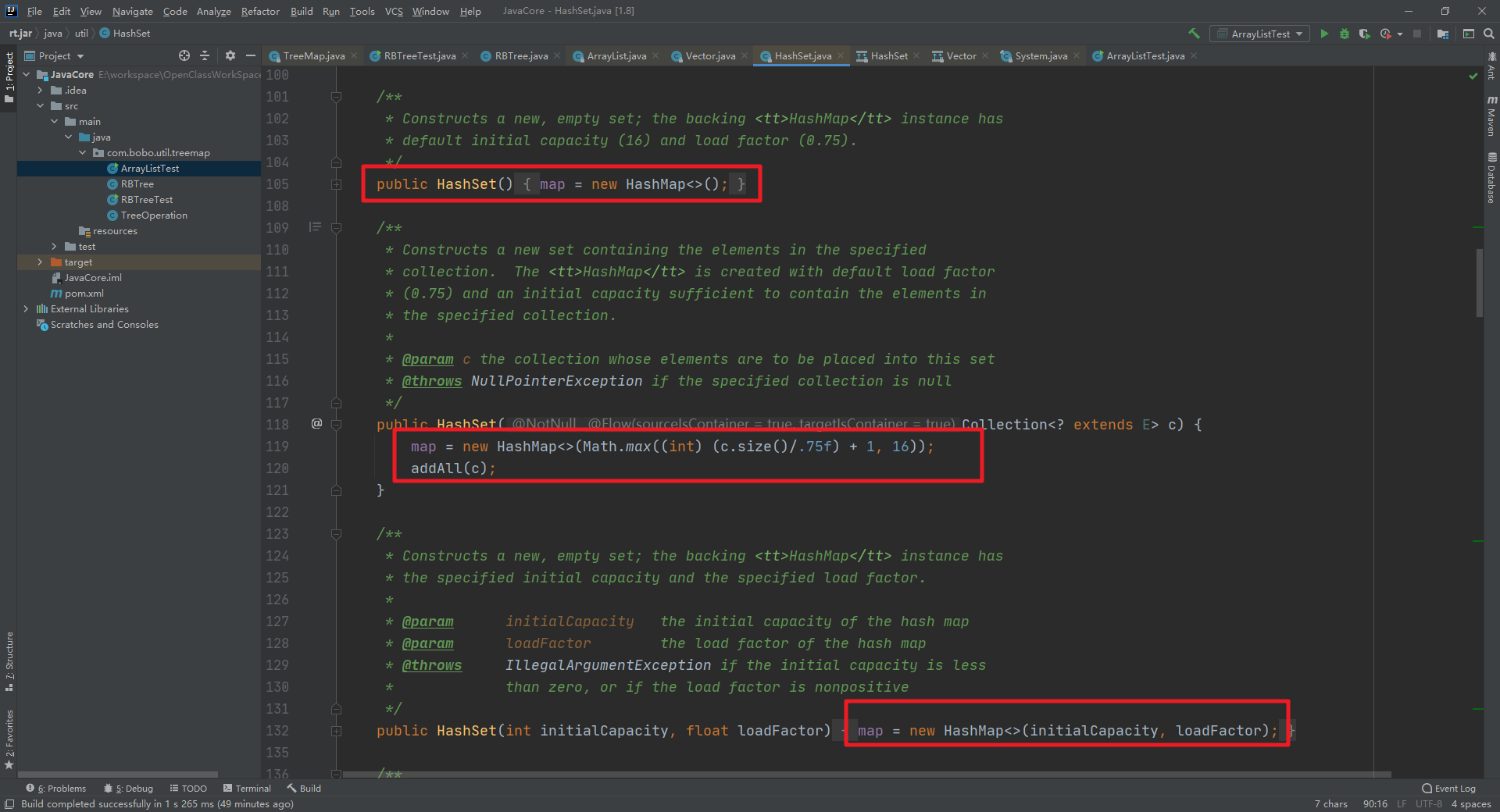Run ArrayListTest with coverage icon
Image resolution: width=1500 pixels, height=812 pixels.
point(1365,34)
